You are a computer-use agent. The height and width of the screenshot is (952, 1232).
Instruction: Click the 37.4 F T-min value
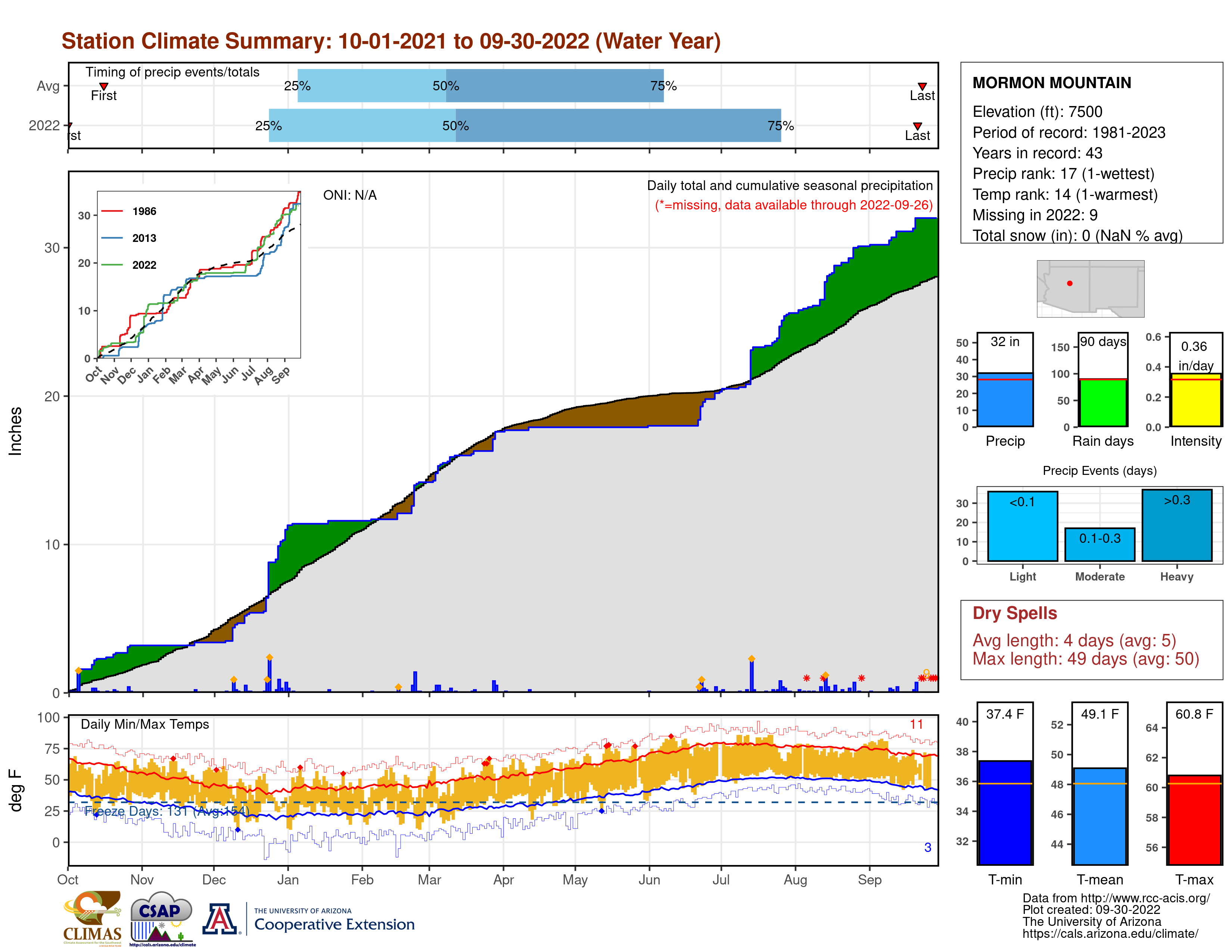[1005, 714]
